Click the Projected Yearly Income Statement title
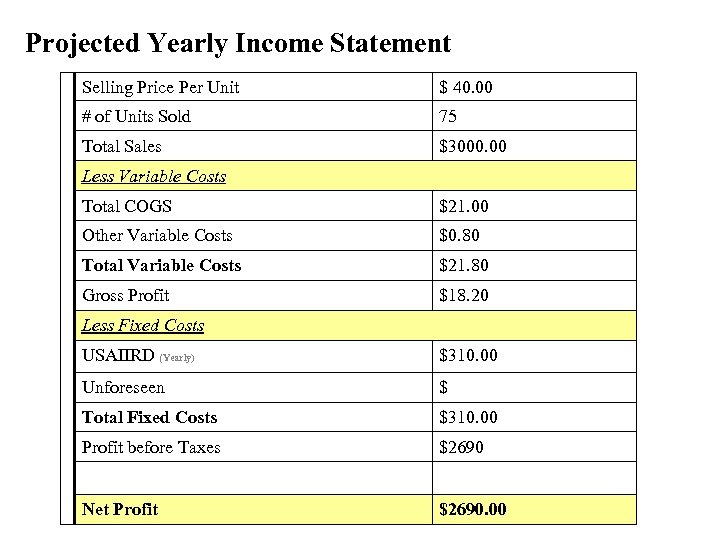720x540 pixels. (238, 44)
